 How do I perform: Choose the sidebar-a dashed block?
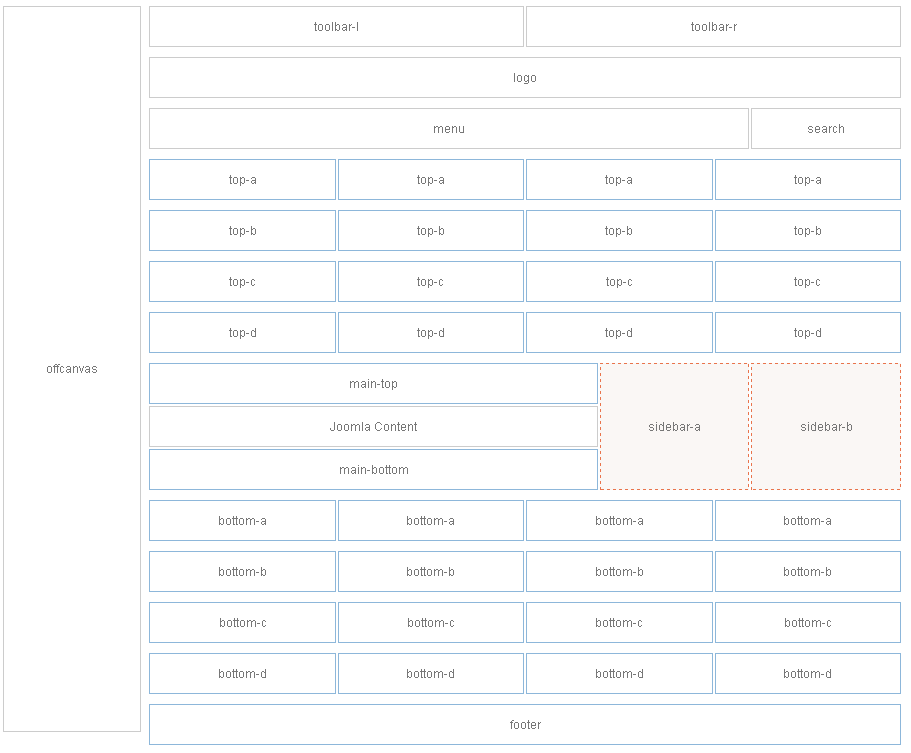pyautogui.click(x=675, y=426)
